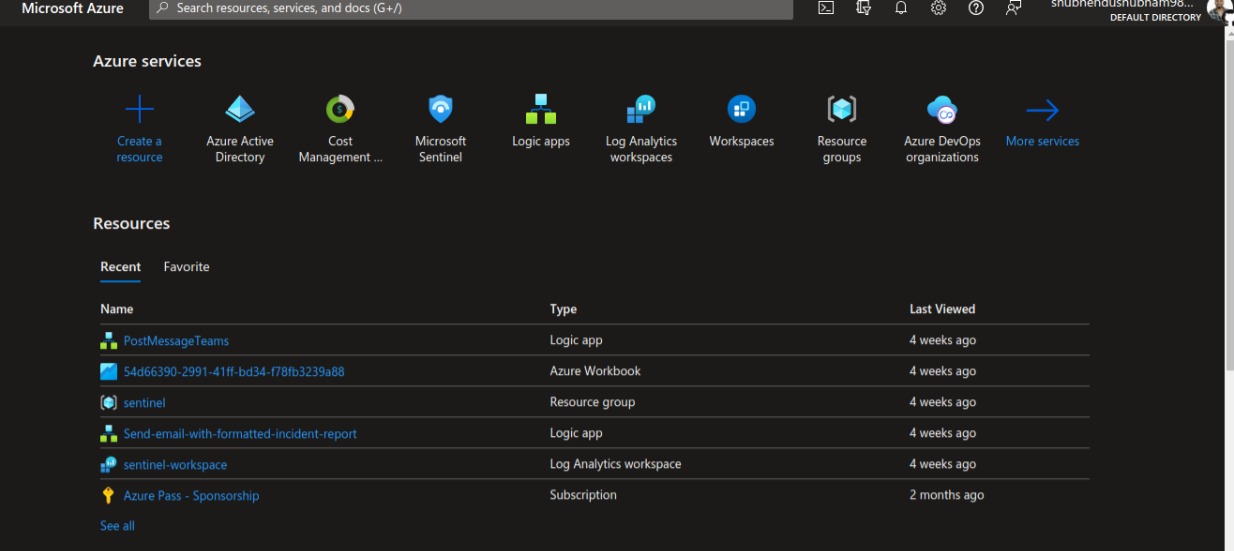Click the Azure DevOps organizations label text
1234x551 pixels.
942,149
